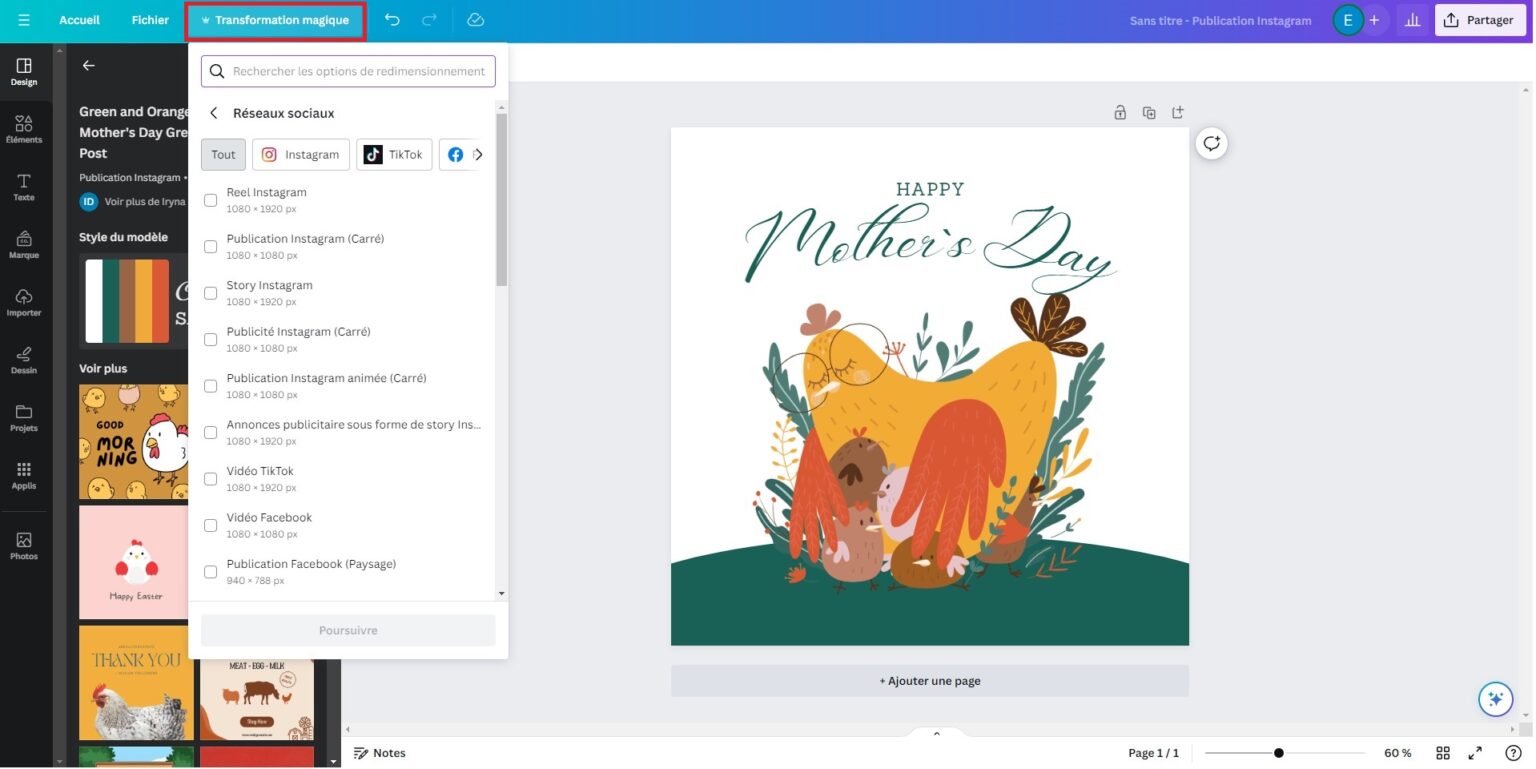
Task: Open the Éléments panel in the sidebar
Action: click(23, 128)
